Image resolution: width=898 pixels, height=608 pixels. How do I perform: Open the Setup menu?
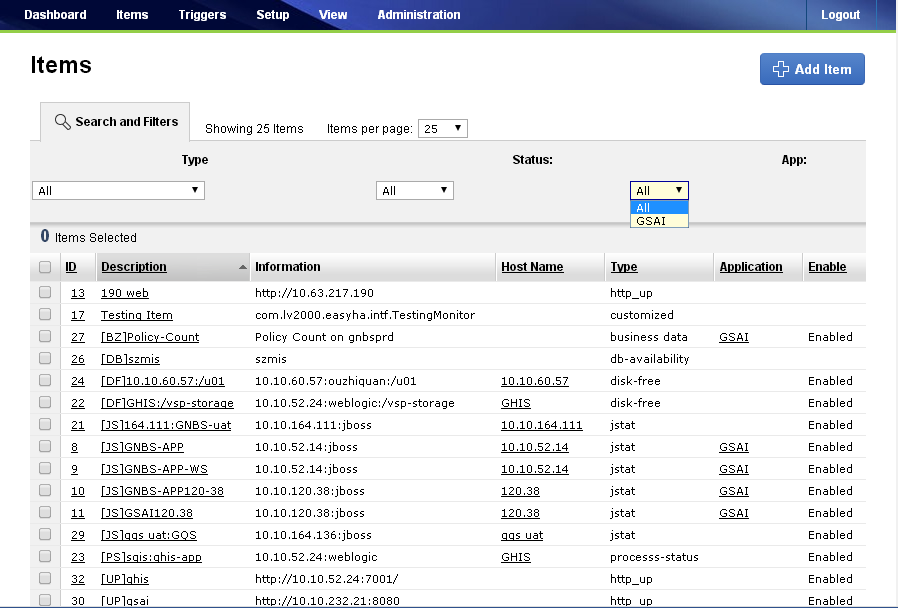click(x=273, y=15)
